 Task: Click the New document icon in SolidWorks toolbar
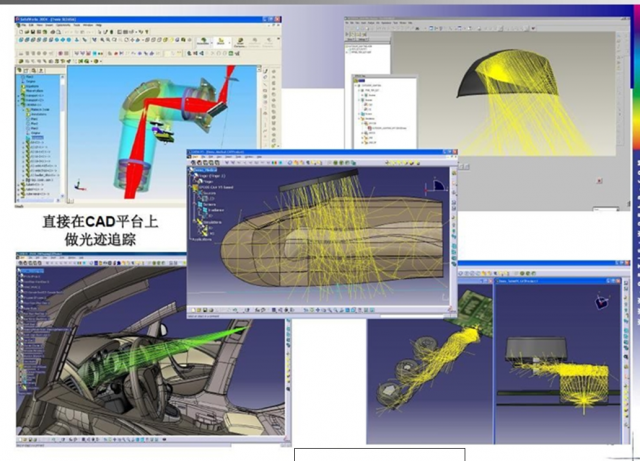20,32
